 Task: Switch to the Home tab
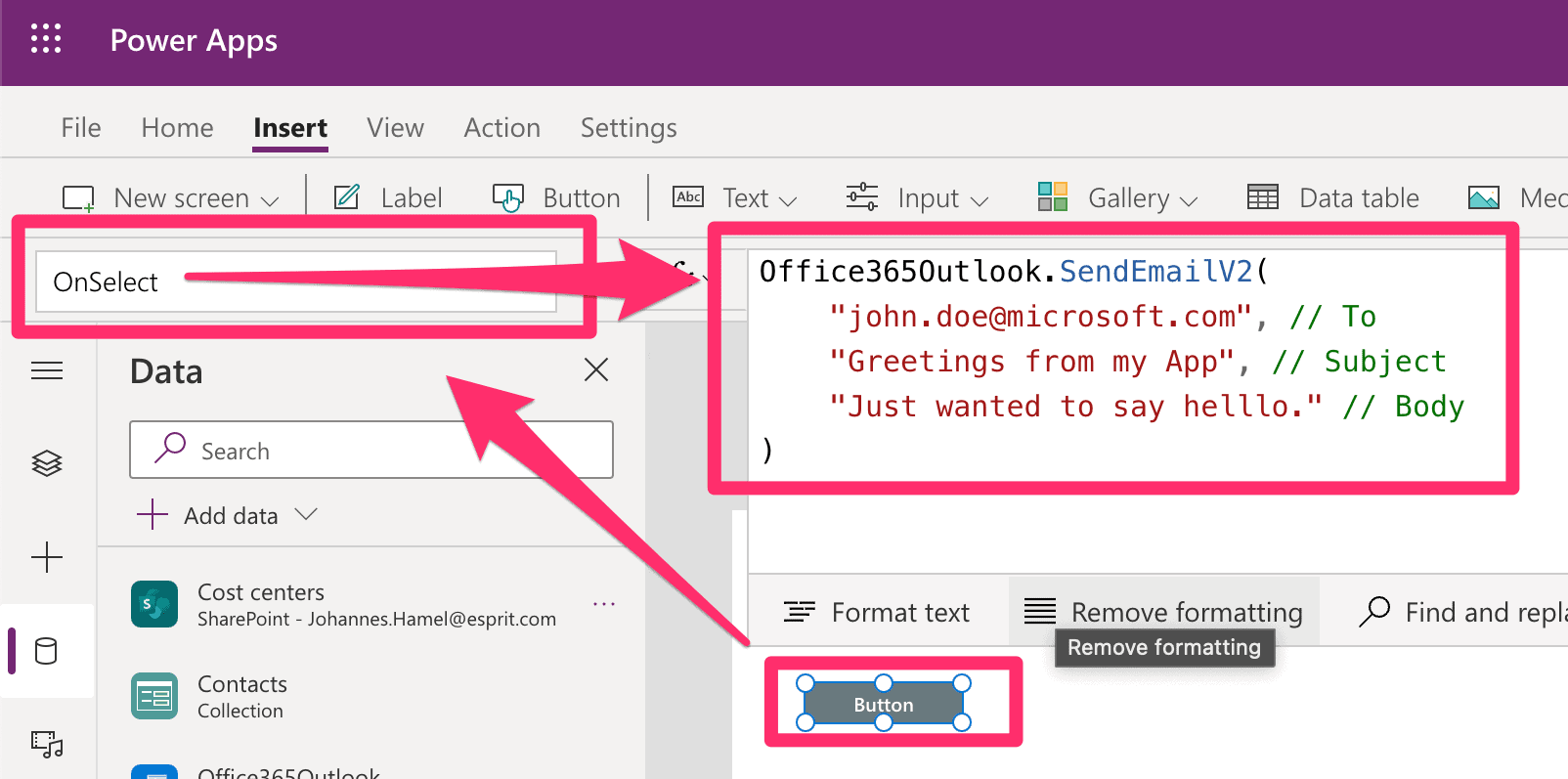click(177, 128)
